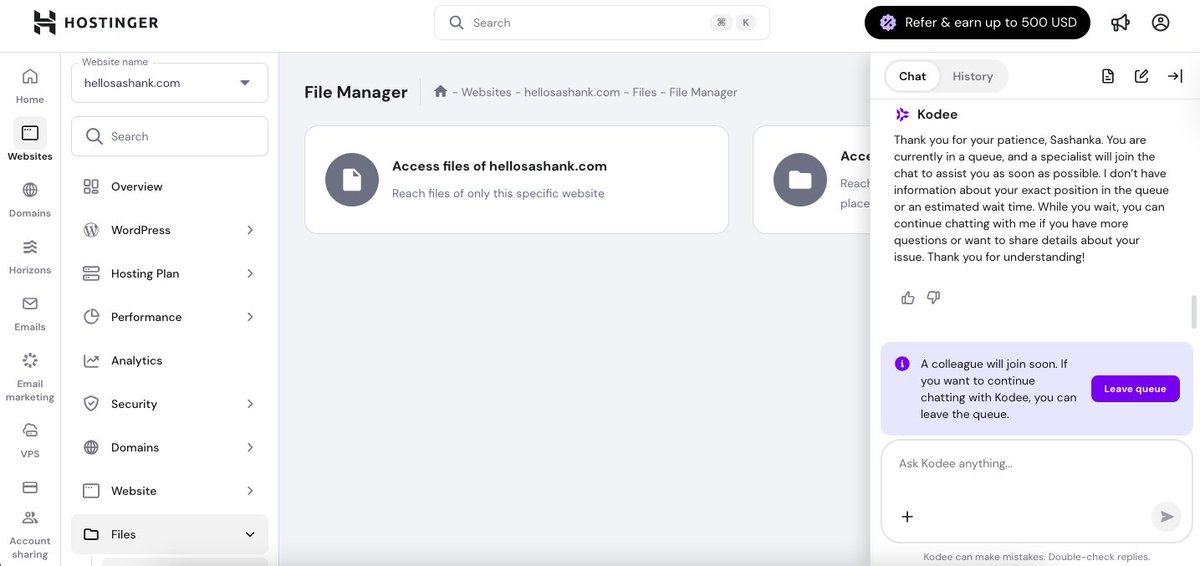This screenshot has height=566, width=1200.
Task: Open Domains globe in left rail
Action: [30, 198]
